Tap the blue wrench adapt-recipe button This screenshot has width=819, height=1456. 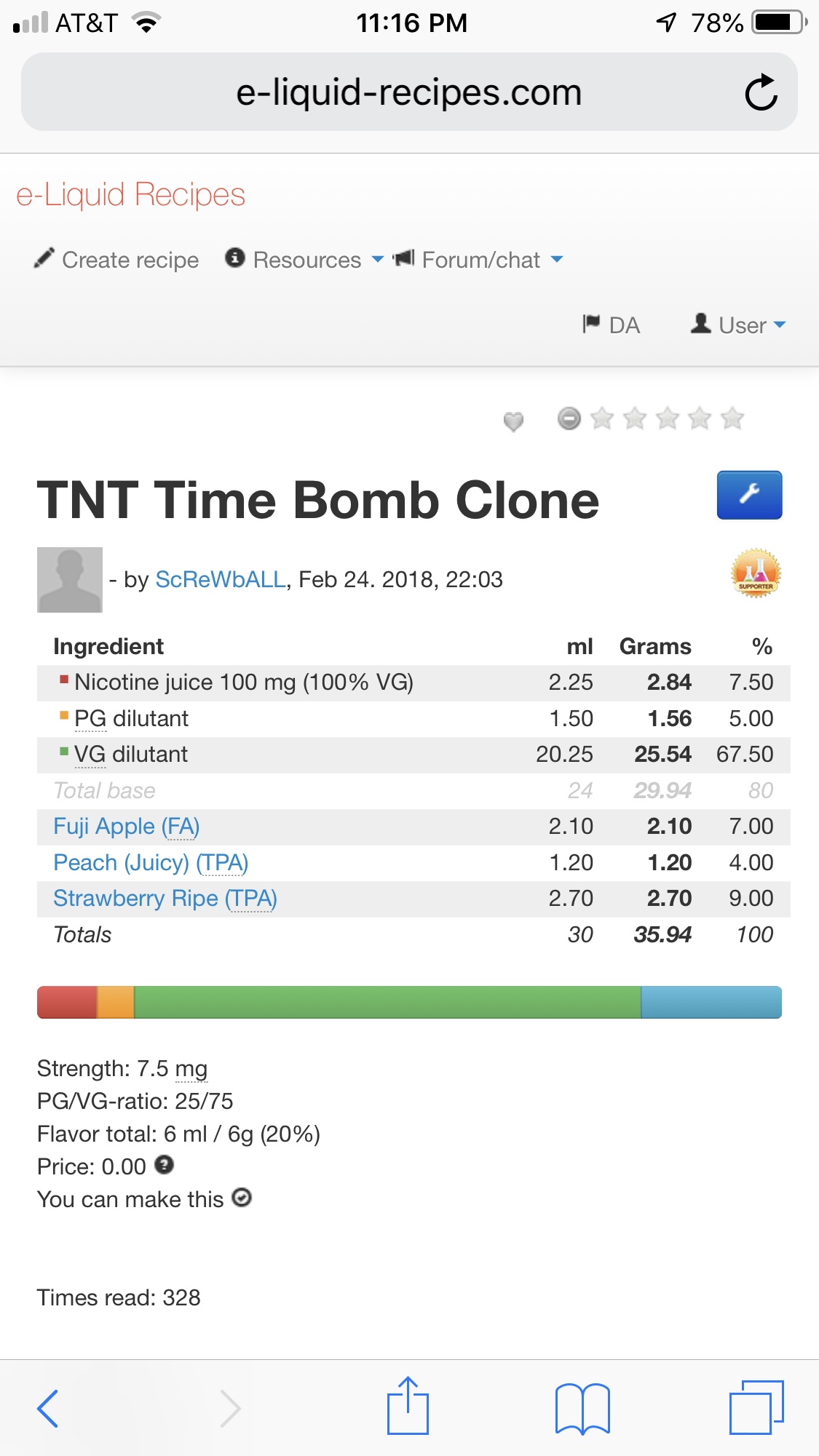tap(749, 495)
